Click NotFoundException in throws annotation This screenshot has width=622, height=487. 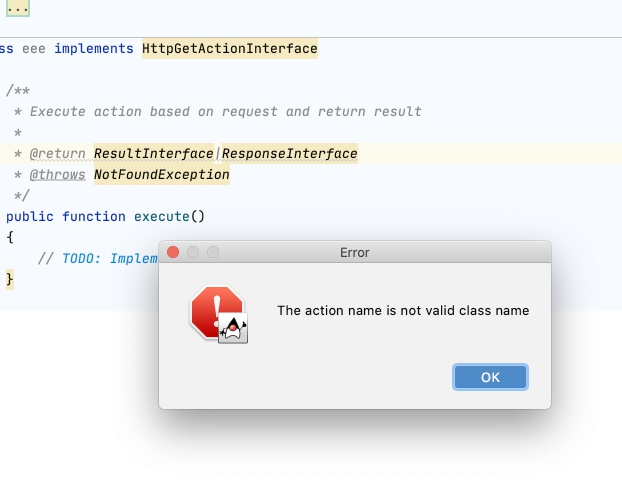[x=161, y=174]
